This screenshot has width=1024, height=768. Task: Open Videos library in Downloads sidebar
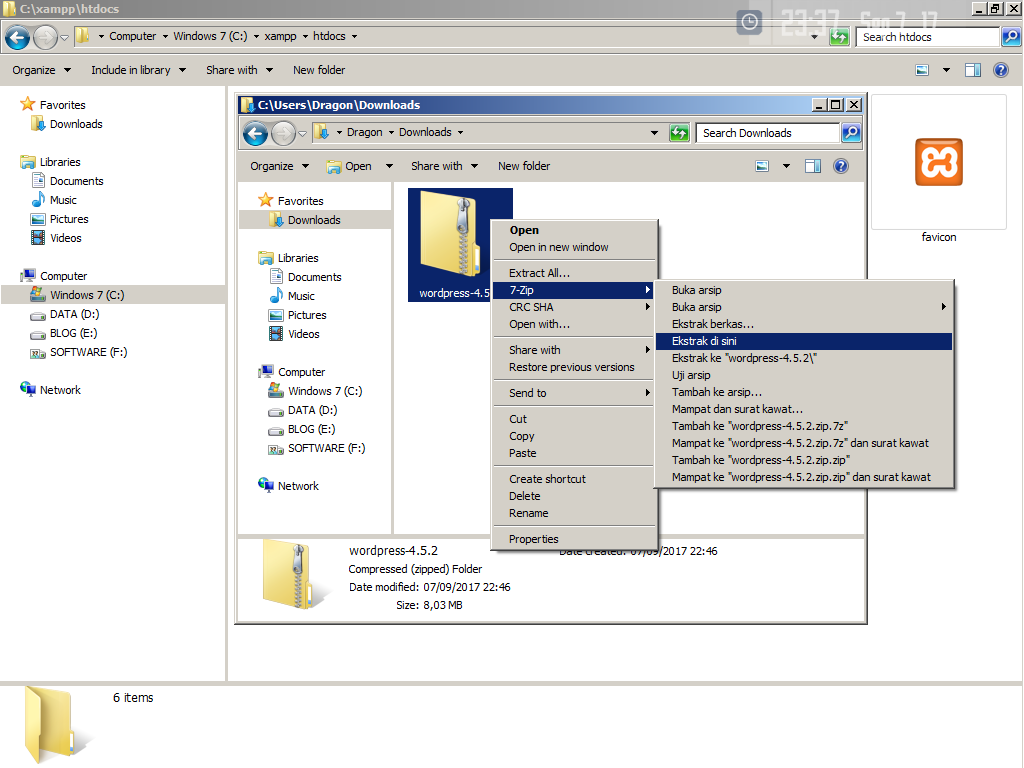pos(304,334)
